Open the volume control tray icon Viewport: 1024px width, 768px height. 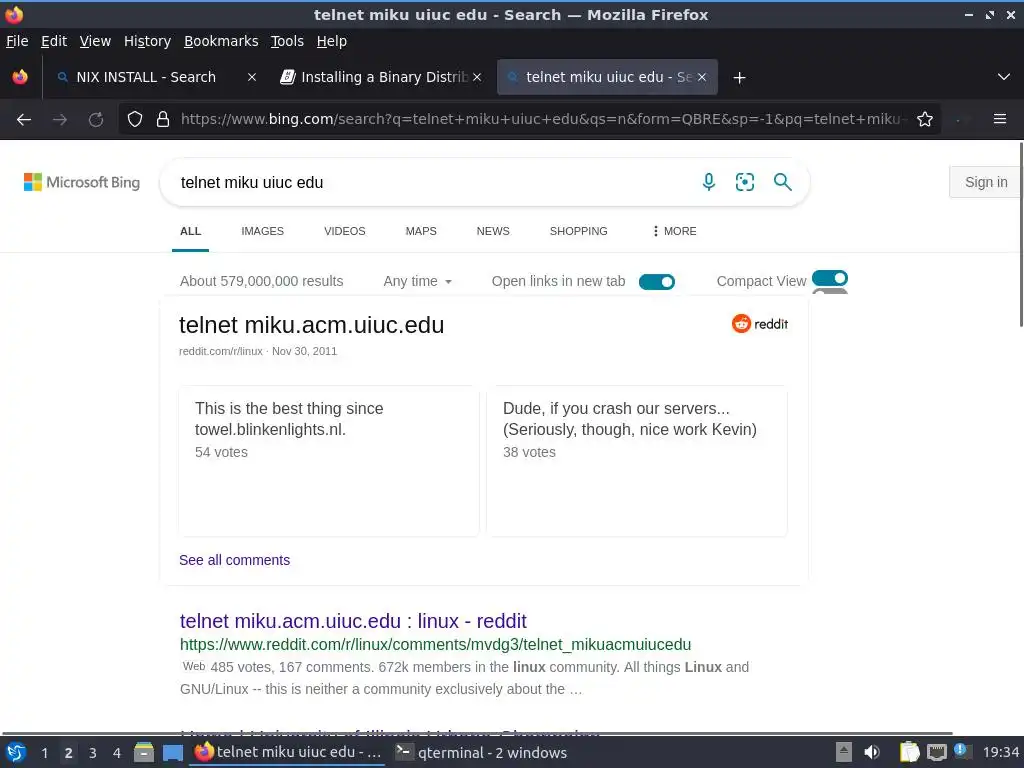click(x=872, y=753)
